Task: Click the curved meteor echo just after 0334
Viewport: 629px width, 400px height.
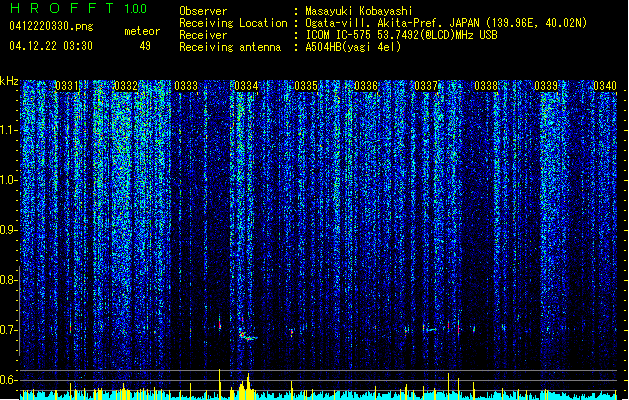Action: [248, 336]
